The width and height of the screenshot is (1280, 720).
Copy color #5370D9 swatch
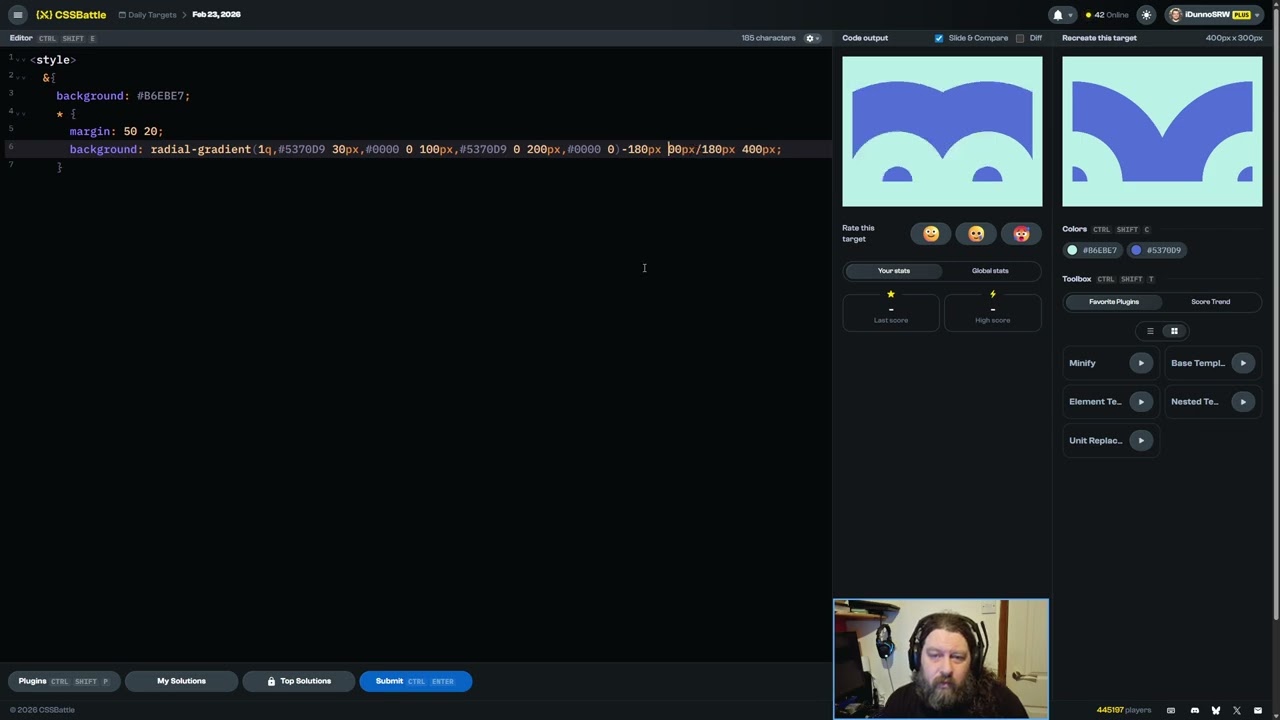pos(1157,250)
